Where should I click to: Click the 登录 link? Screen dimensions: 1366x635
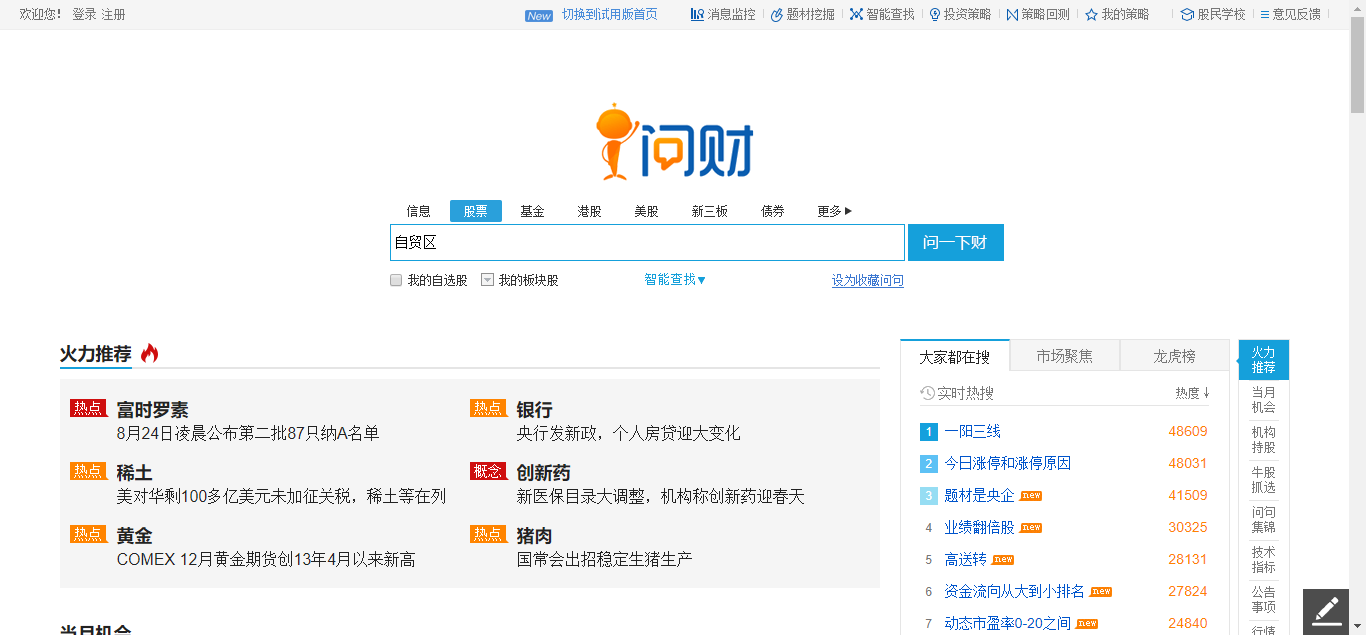pos(84,15)
